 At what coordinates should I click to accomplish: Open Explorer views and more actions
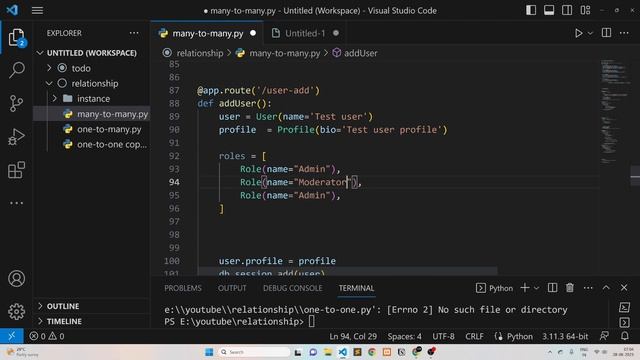[x=134, y=33]
